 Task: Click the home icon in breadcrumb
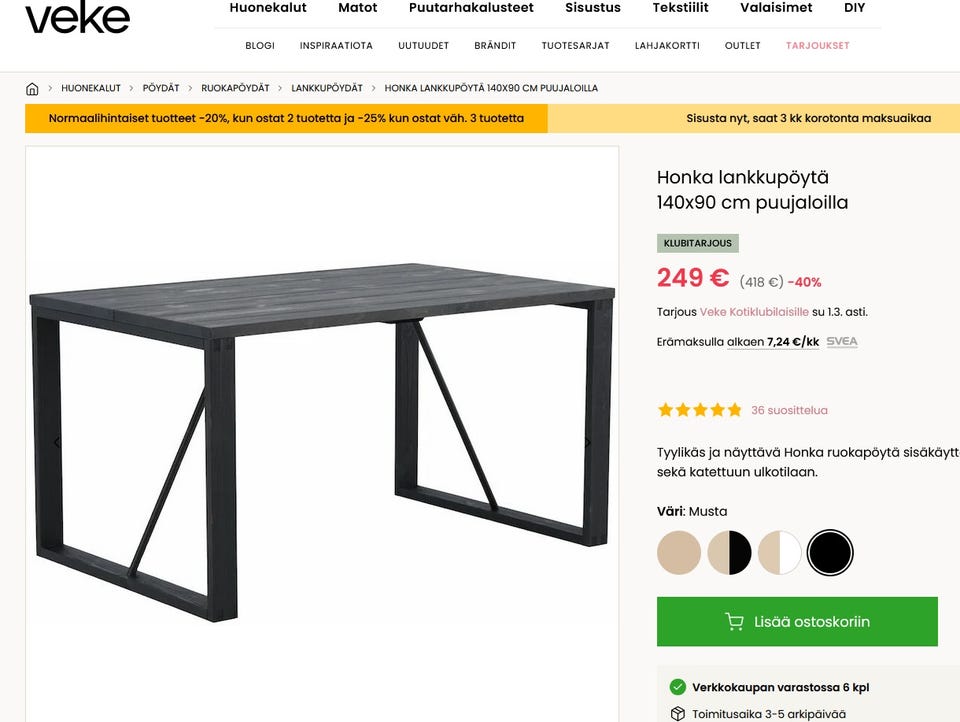click(x=32, y=89)
